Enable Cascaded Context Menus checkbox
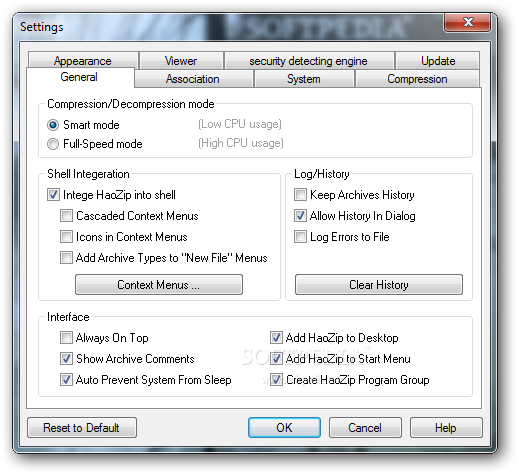 66,216
